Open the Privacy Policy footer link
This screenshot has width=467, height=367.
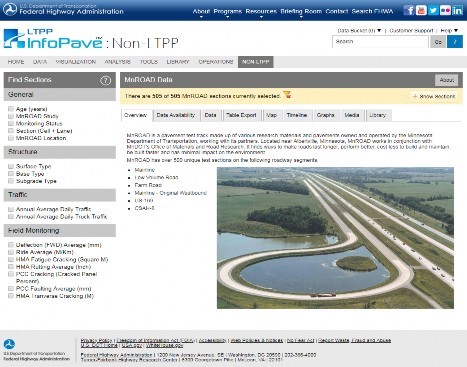(x=96, y=340)
